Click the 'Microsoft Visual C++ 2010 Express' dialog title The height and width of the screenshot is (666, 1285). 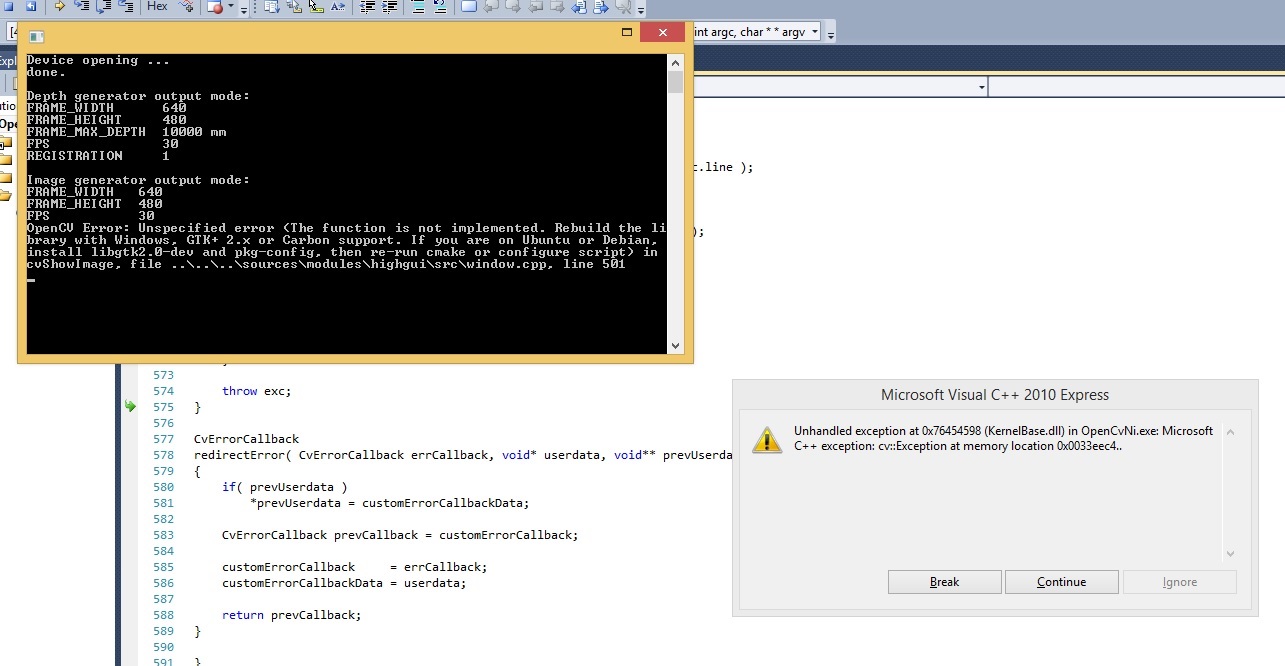point(995,395)
